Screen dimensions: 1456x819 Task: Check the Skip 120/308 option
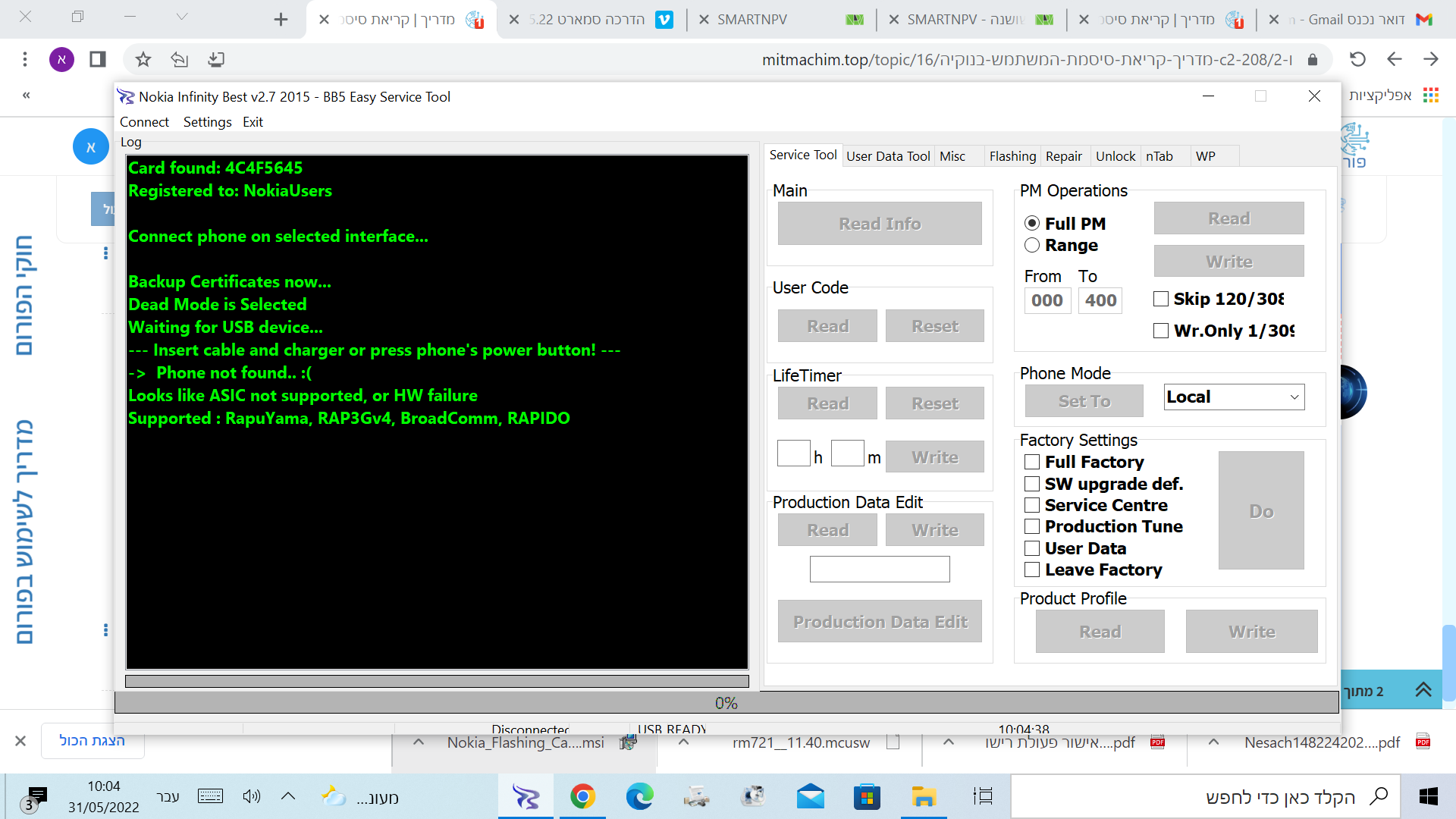(x=1160, y=299)
